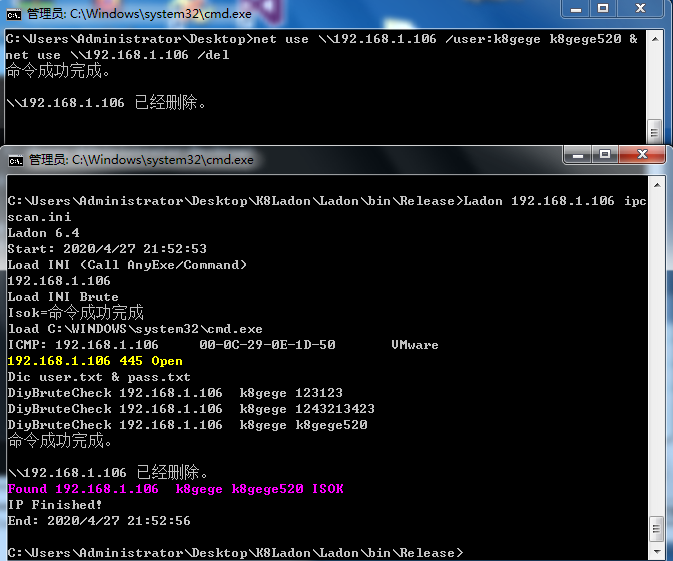Viewport: 673px width, 561px height.
Task: Minimize the bottom Ladon cmd window
Action: pos(577,154)
